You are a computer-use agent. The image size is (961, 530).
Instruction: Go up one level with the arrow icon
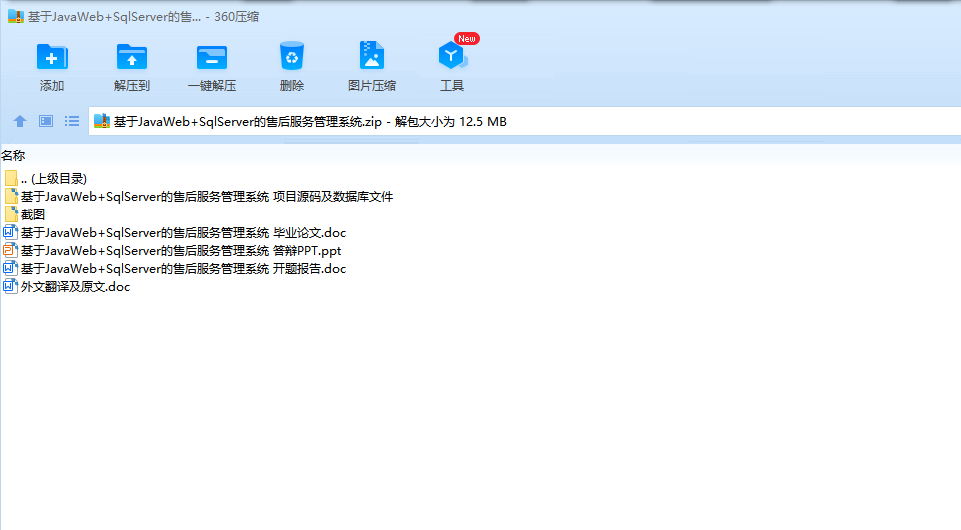coord(20,121)
